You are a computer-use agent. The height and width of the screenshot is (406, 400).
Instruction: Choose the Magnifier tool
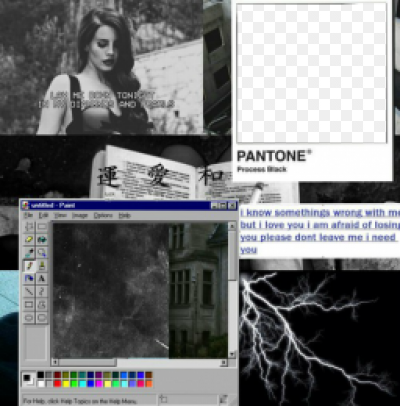(42, 253)
